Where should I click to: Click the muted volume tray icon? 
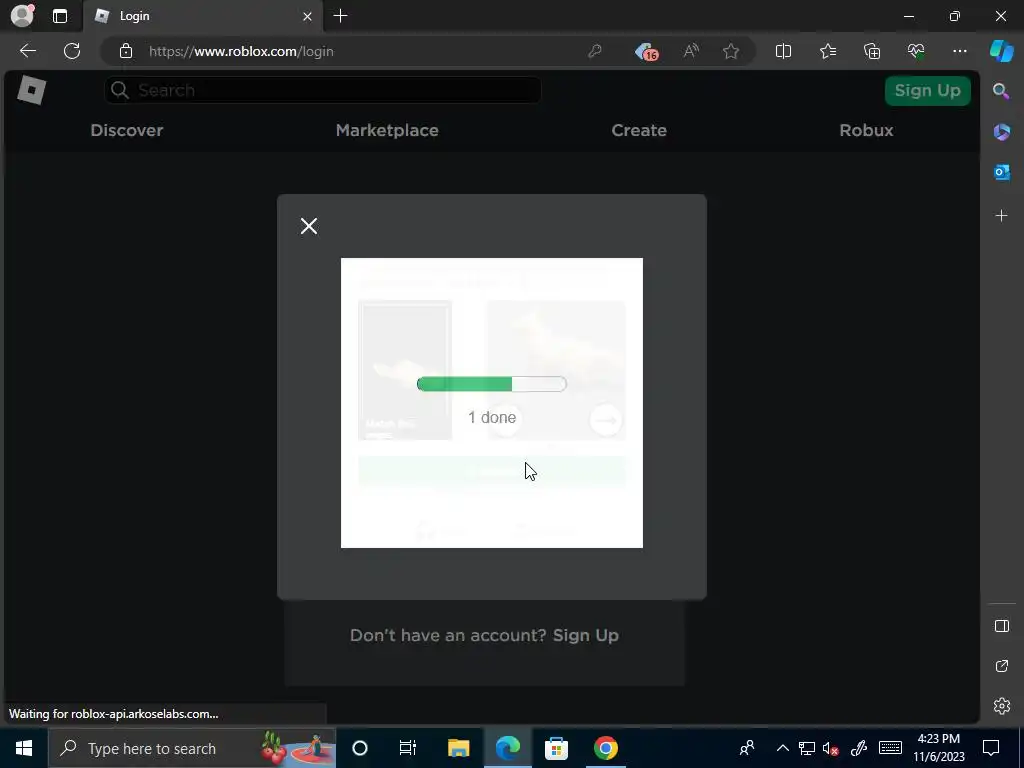[x=831, y=748]
